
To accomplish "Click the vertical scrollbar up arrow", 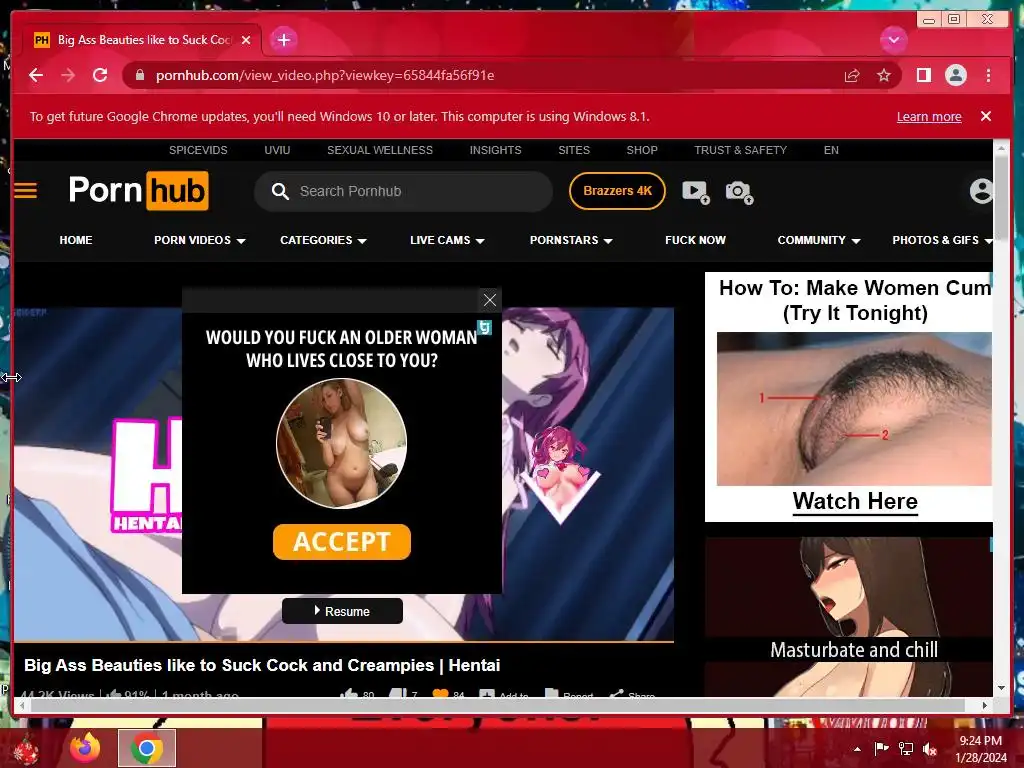I will click(1000, 149).
